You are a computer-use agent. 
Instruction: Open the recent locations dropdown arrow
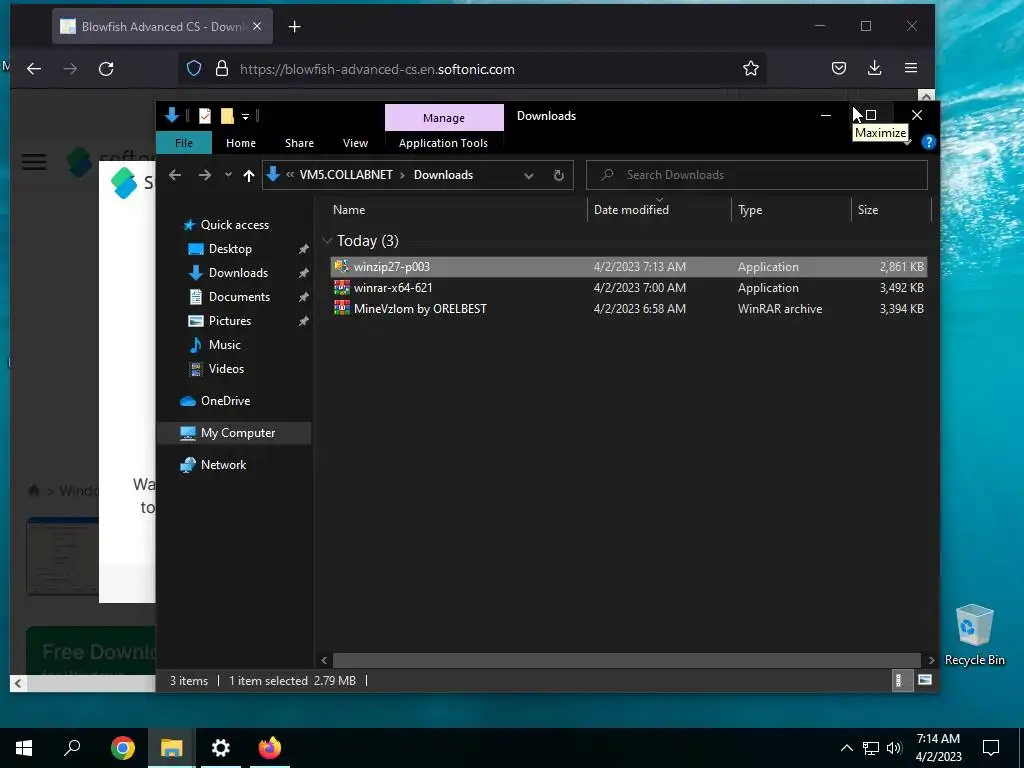coord(228,175)
